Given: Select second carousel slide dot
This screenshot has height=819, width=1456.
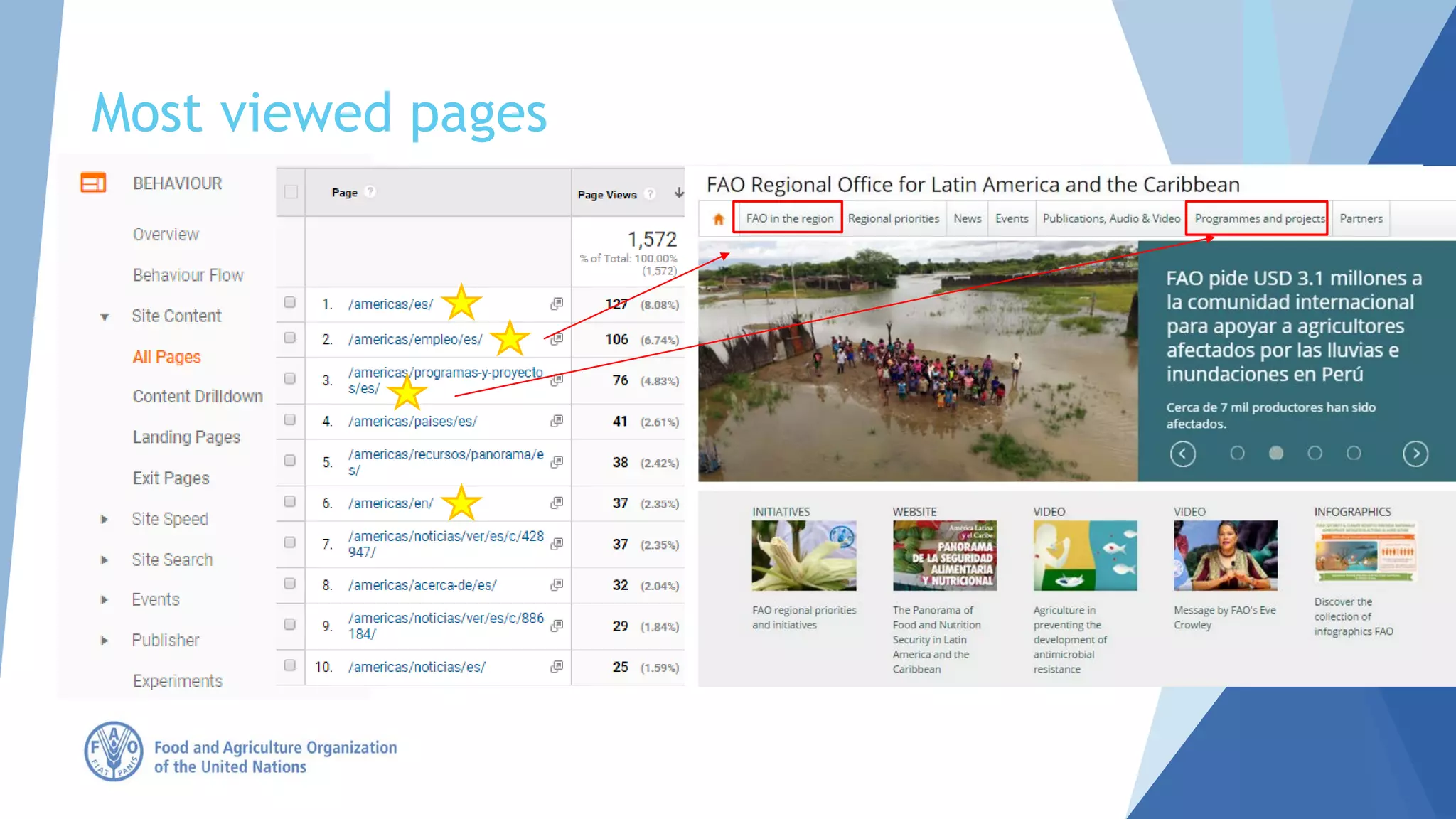Looking at the screenshot, I should tap(1276, 453).
